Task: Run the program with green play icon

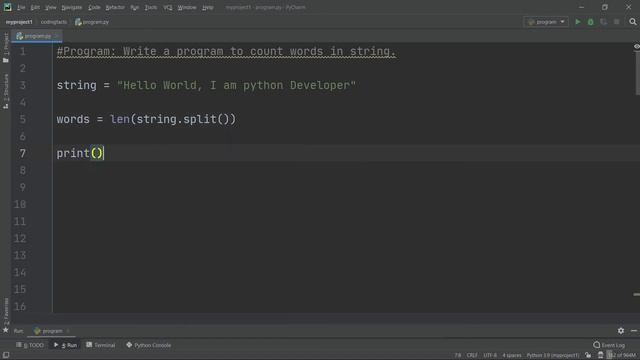Action: (578, 22)
